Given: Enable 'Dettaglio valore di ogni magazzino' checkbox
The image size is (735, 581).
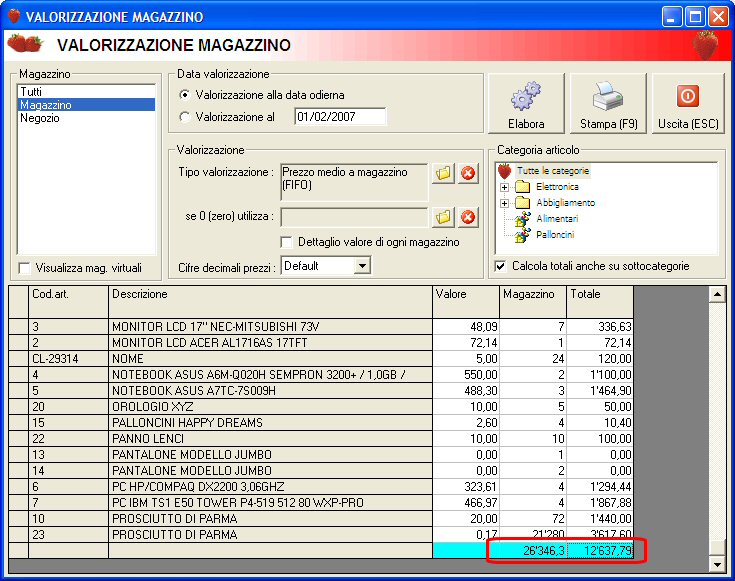Looking at the screenshot, I should 286,242.
